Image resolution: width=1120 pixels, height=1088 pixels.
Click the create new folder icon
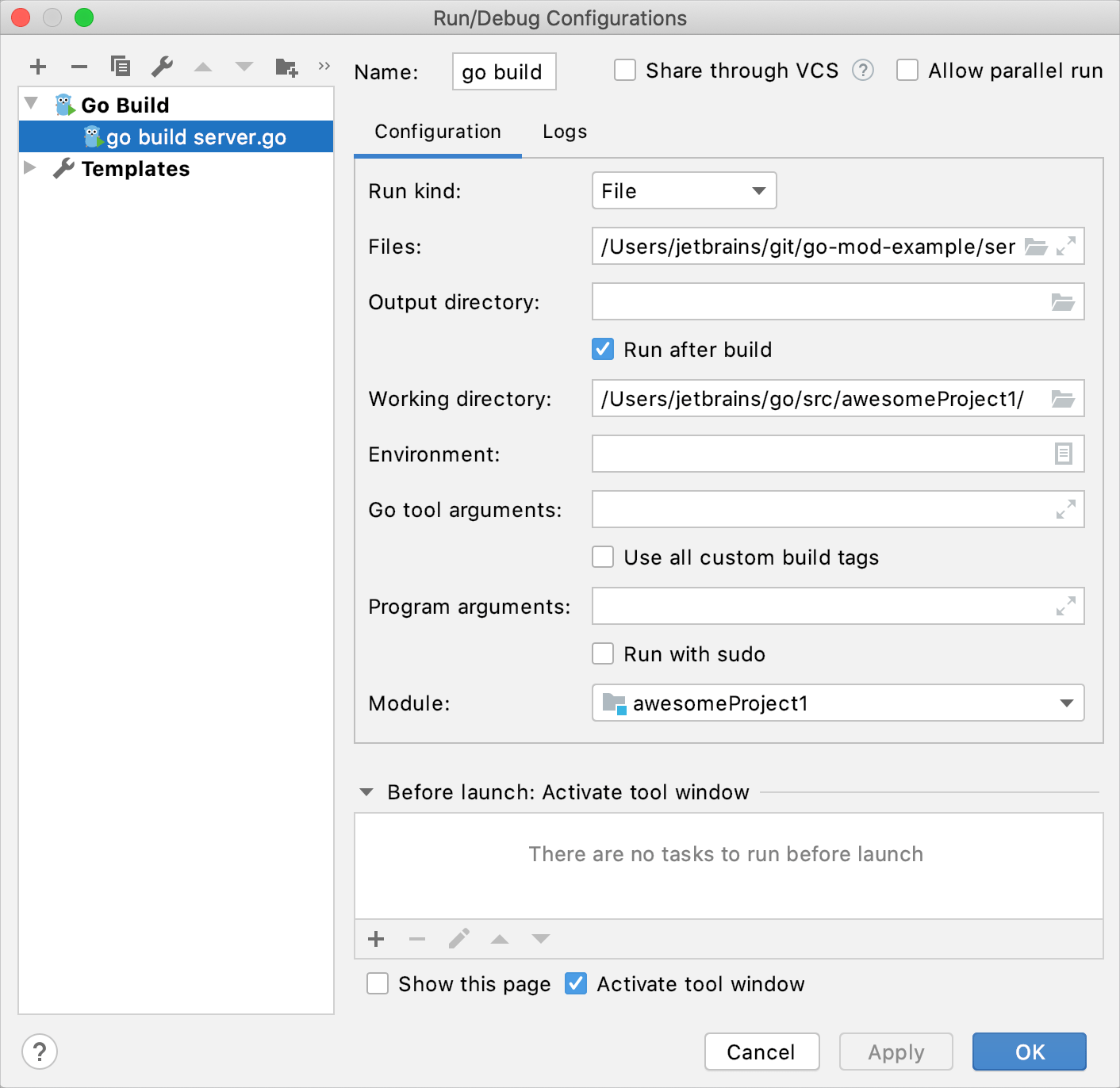[286, 67]
